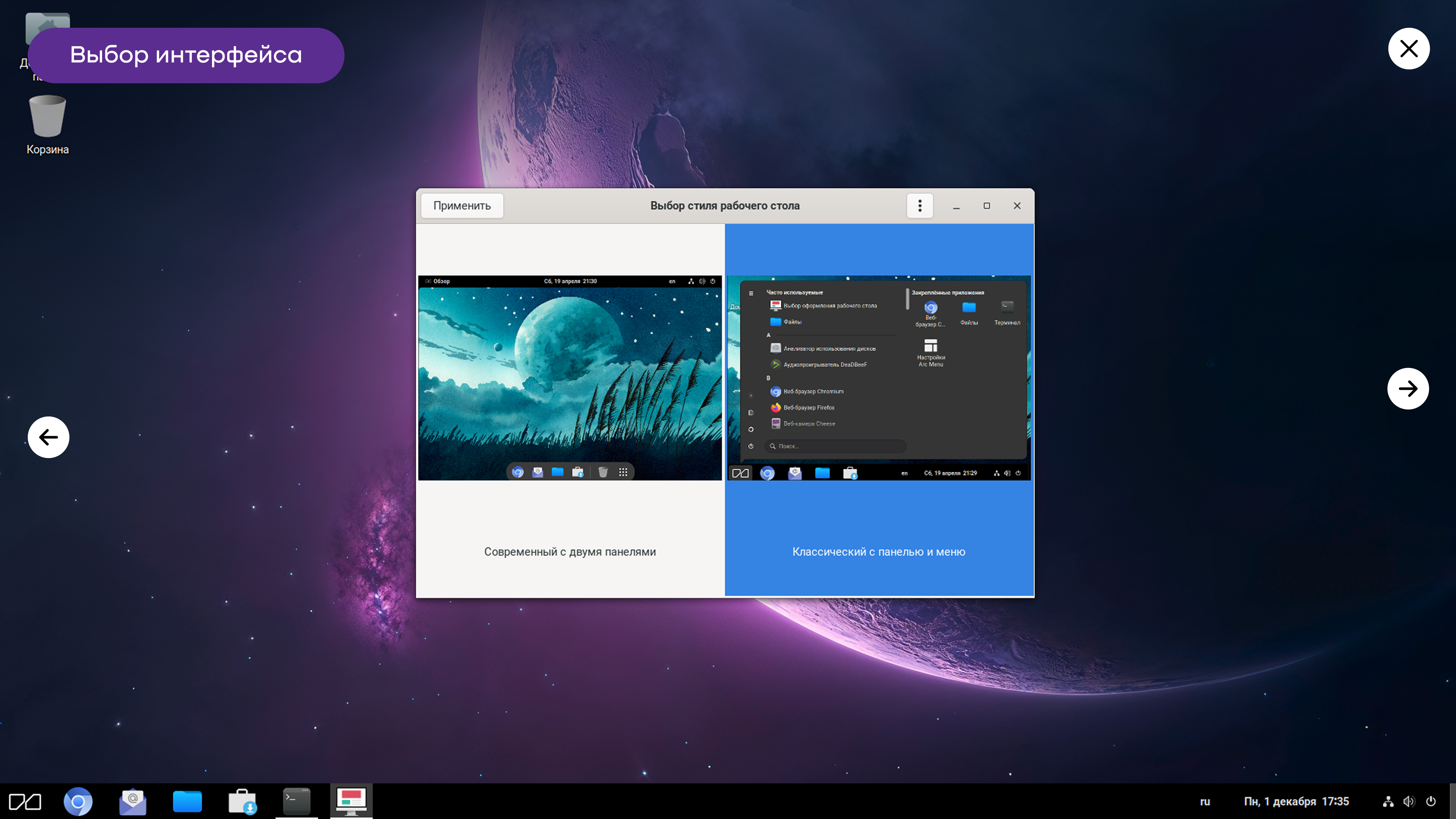Choose 'Классический с панелью и меню' label
Image resolution: width=1456 pixels, height=819 pixels.
tap(879, 552)
